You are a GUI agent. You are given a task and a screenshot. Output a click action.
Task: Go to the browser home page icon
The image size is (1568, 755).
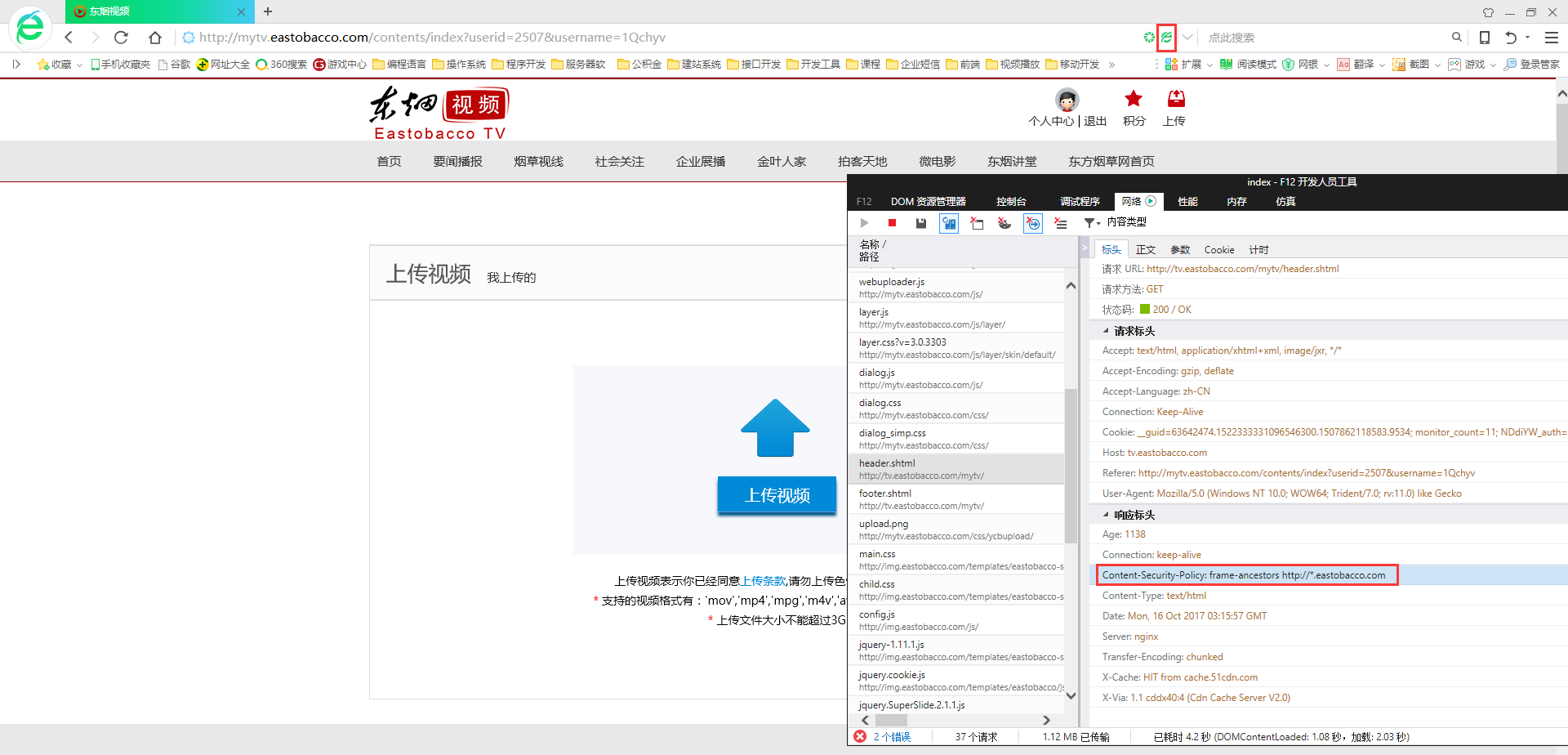[155, 38]
